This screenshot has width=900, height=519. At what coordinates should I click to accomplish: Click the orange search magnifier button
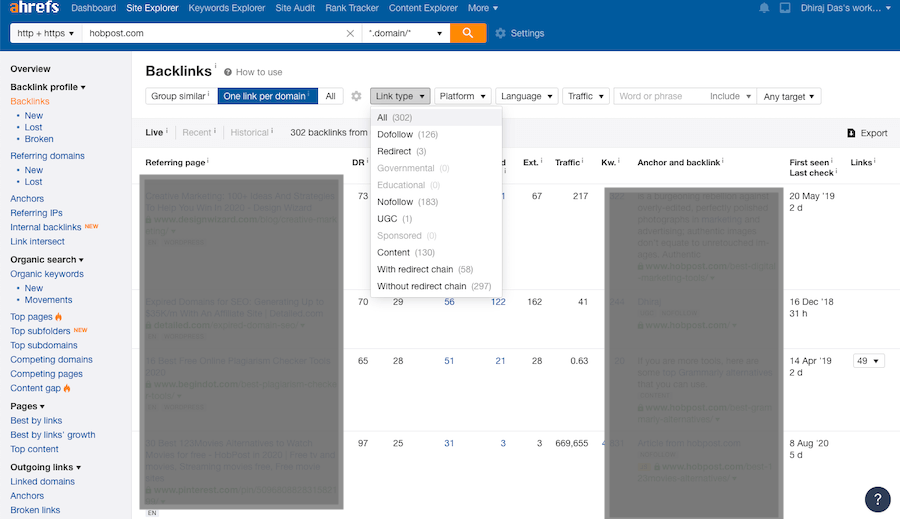click(x=468, y=33)
